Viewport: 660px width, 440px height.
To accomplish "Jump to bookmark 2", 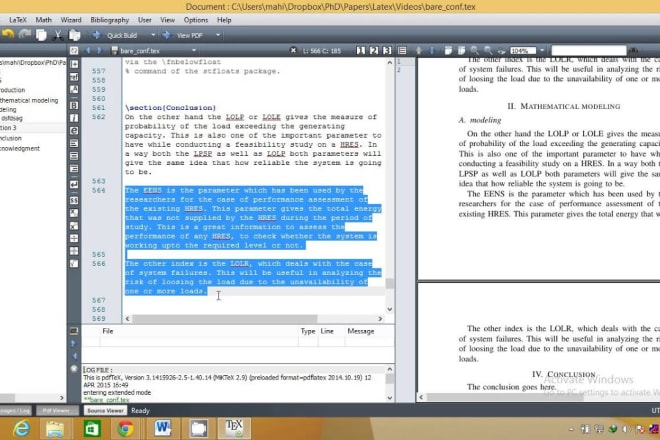I will point(374,51).
